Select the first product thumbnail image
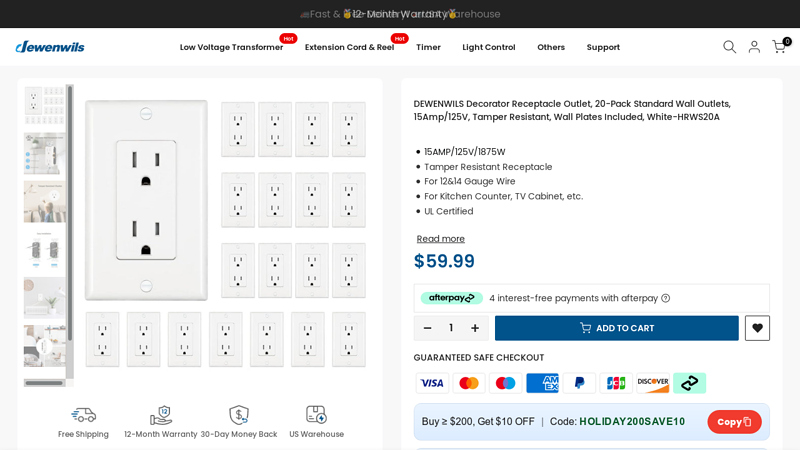The width and height of the screenshot is (800, 450). coord(44,105)
